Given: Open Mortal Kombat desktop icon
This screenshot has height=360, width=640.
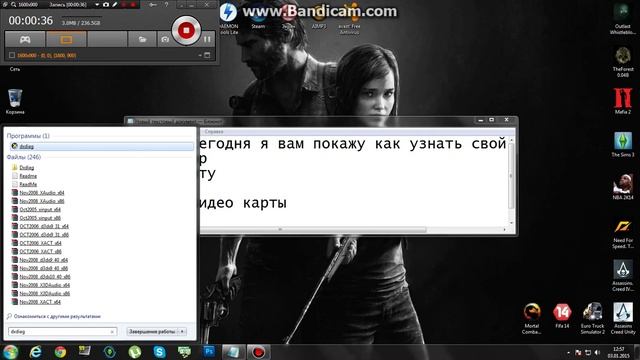Looking at the screenshot, I should click(x=532, y=319).
